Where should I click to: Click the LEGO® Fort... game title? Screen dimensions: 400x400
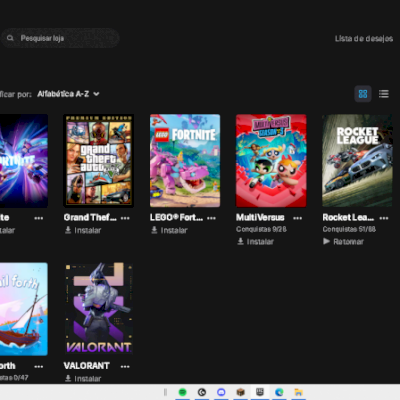(x=176, y=217)
